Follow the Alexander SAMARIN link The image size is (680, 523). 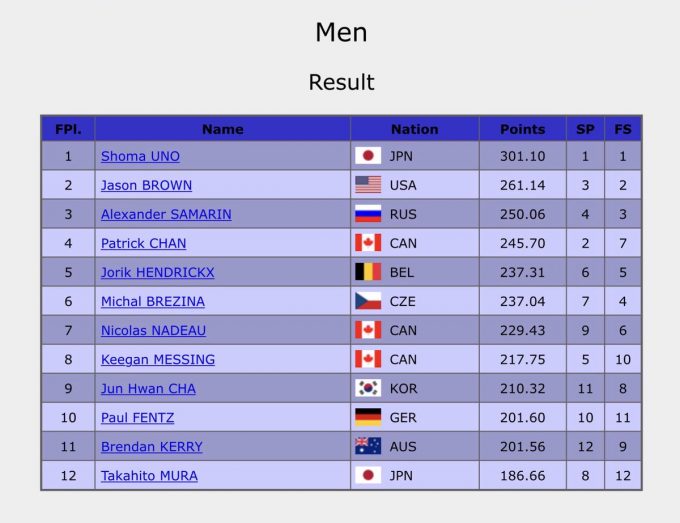[x=166, y=214]
